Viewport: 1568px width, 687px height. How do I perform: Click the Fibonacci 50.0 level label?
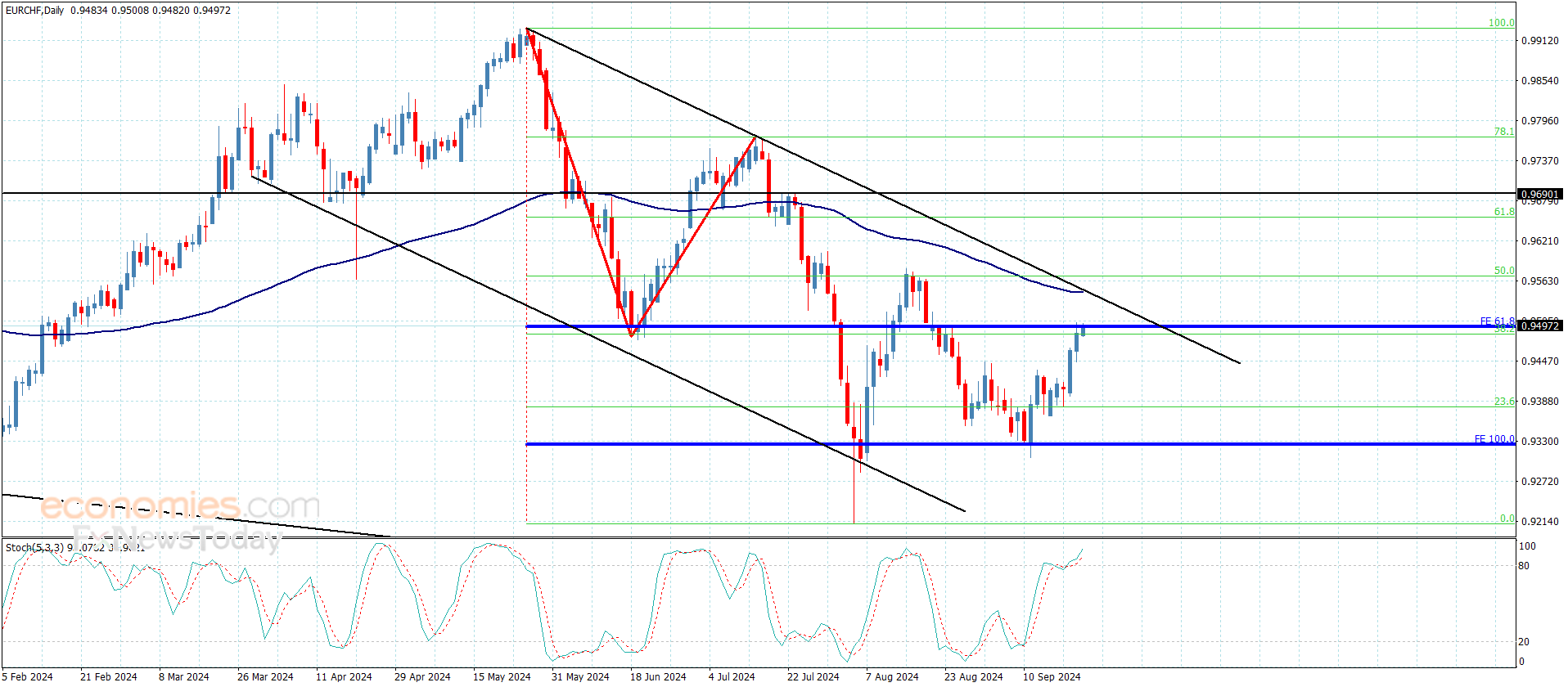point(1504,271)
